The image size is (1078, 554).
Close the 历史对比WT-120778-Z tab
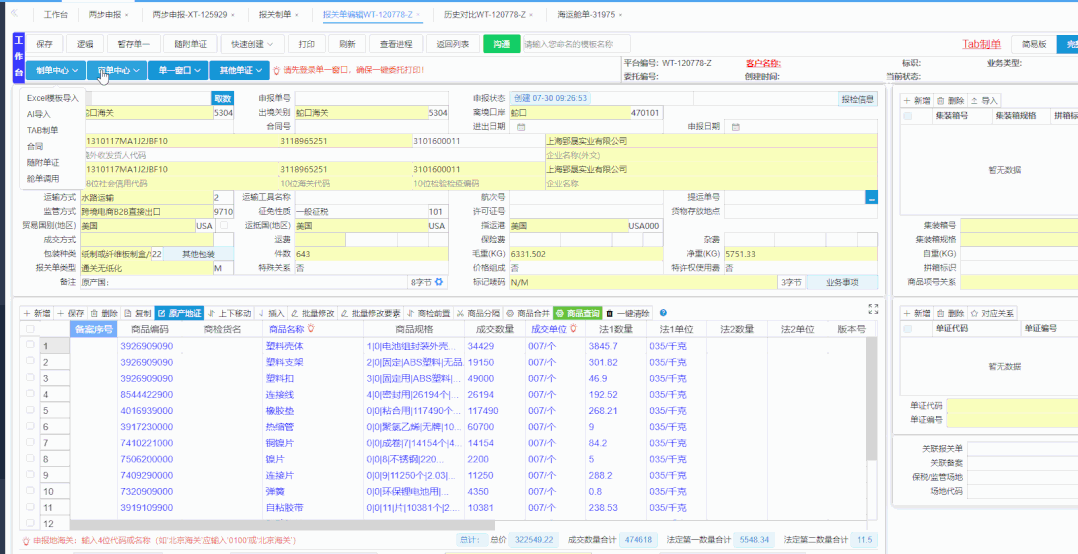pyautogui.click(x=532, y=14)
